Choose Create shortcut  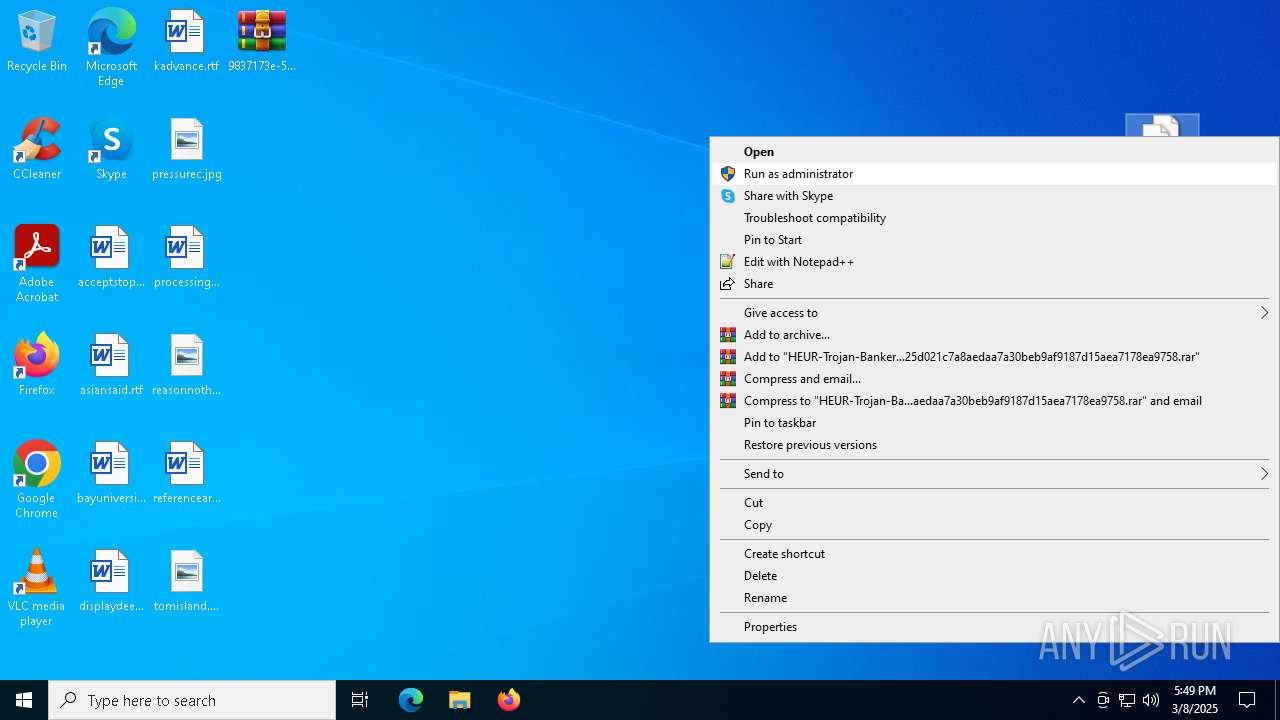[x=994, y=554]
